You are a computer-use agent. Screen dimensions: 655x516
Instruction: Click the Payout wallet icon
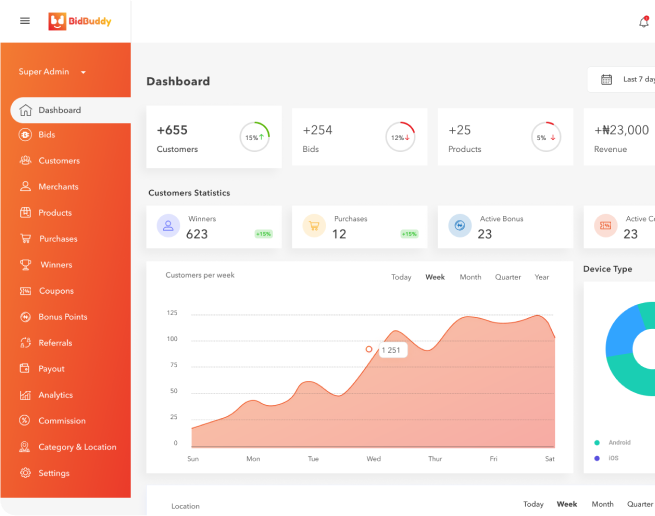25,369
